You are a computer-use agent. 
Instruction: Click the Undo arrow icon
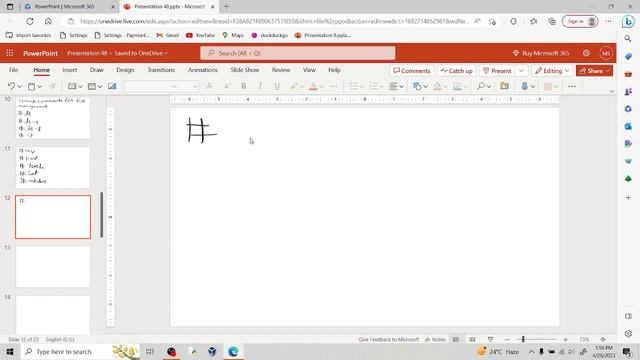(11, 86)
